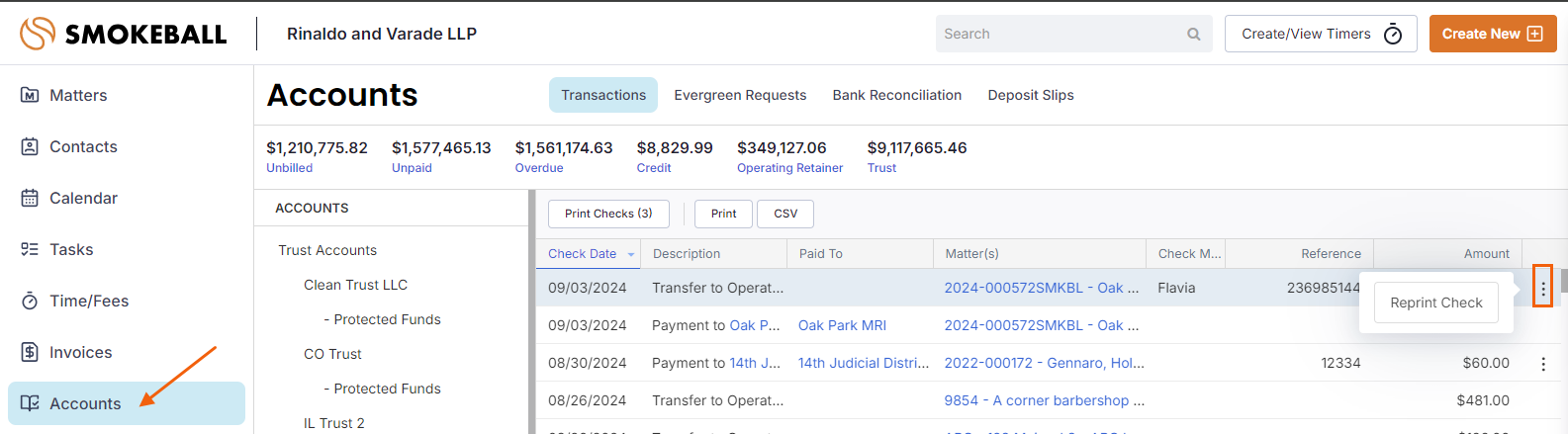Select Protected Funds under CO Trust
This screenshot has height=434, width=1568.
(382, 389)
